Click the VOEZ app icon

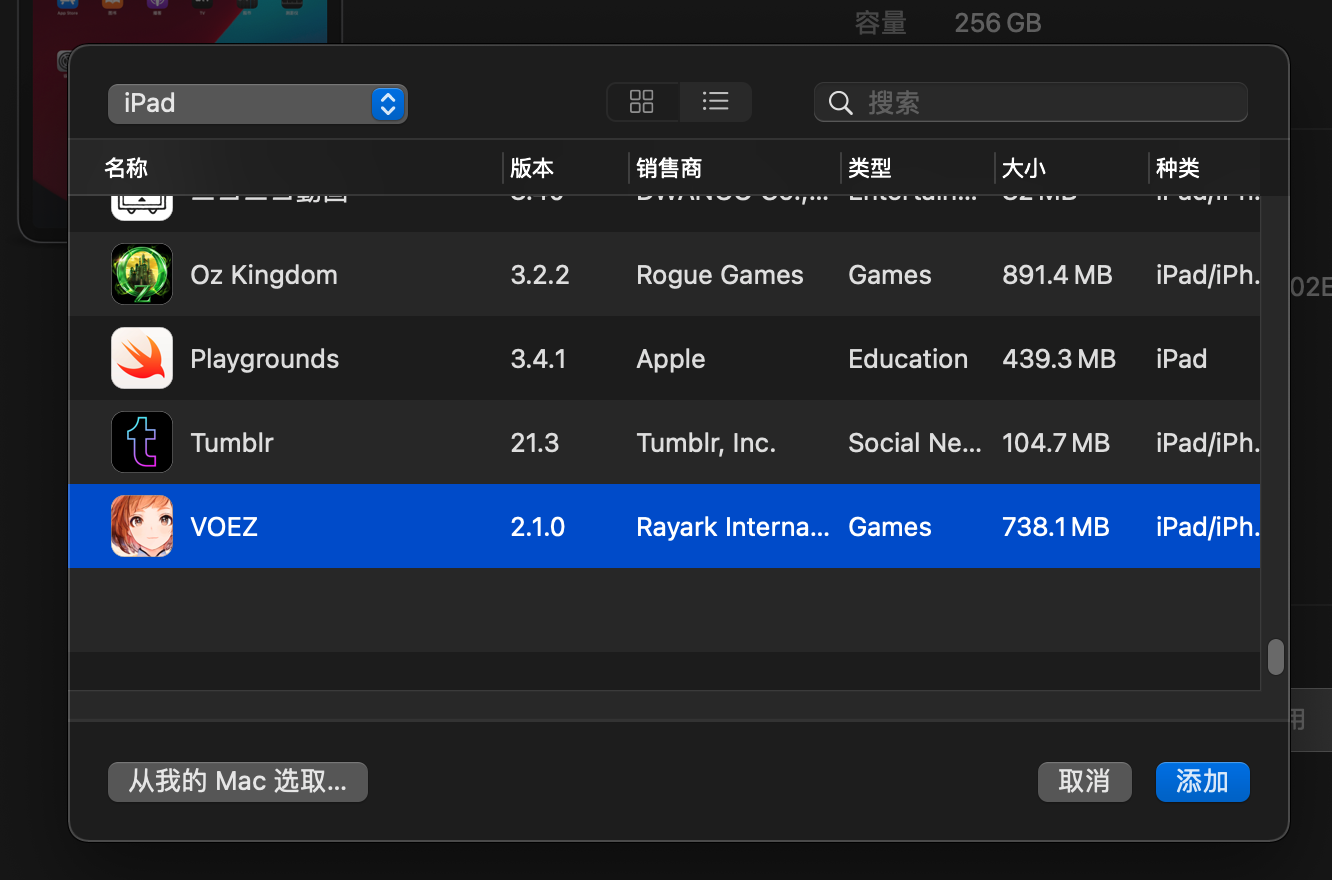[141, 526]
